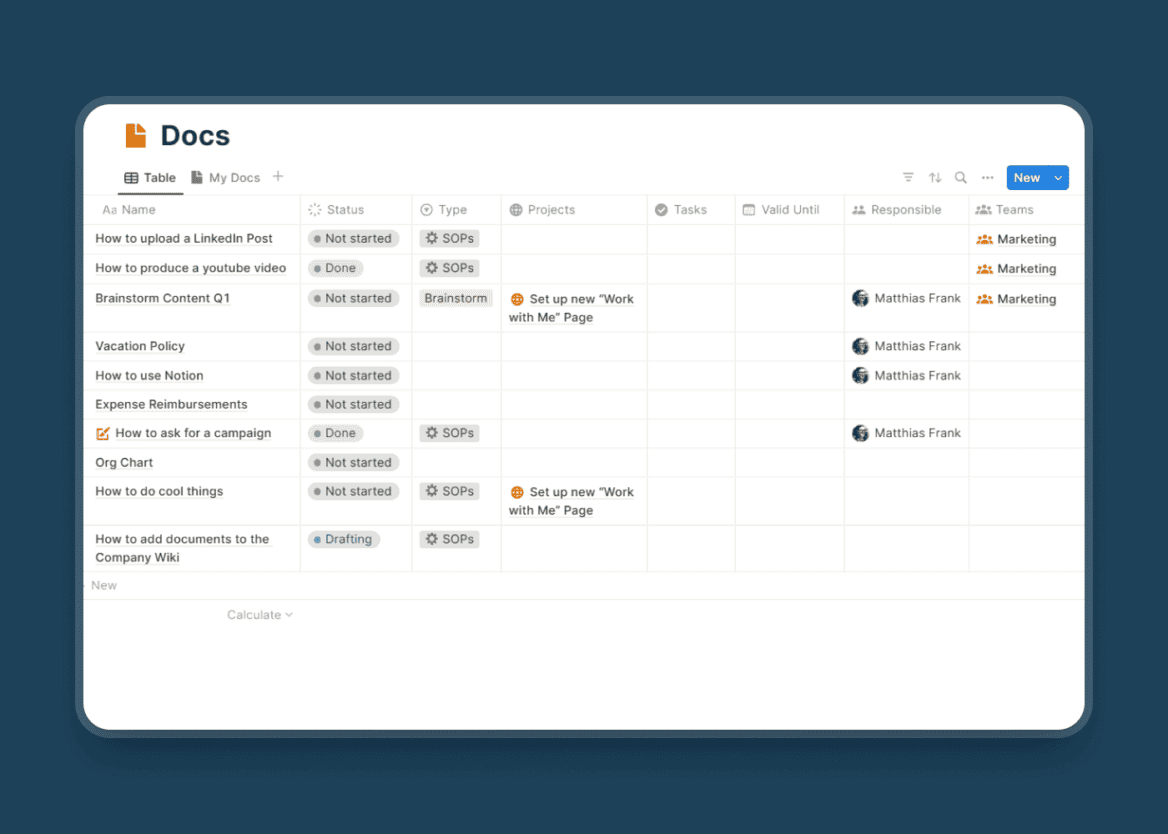1168x834 pixels.
Task: Open the Expense Reimbursements doc
Action: (171, 404)
